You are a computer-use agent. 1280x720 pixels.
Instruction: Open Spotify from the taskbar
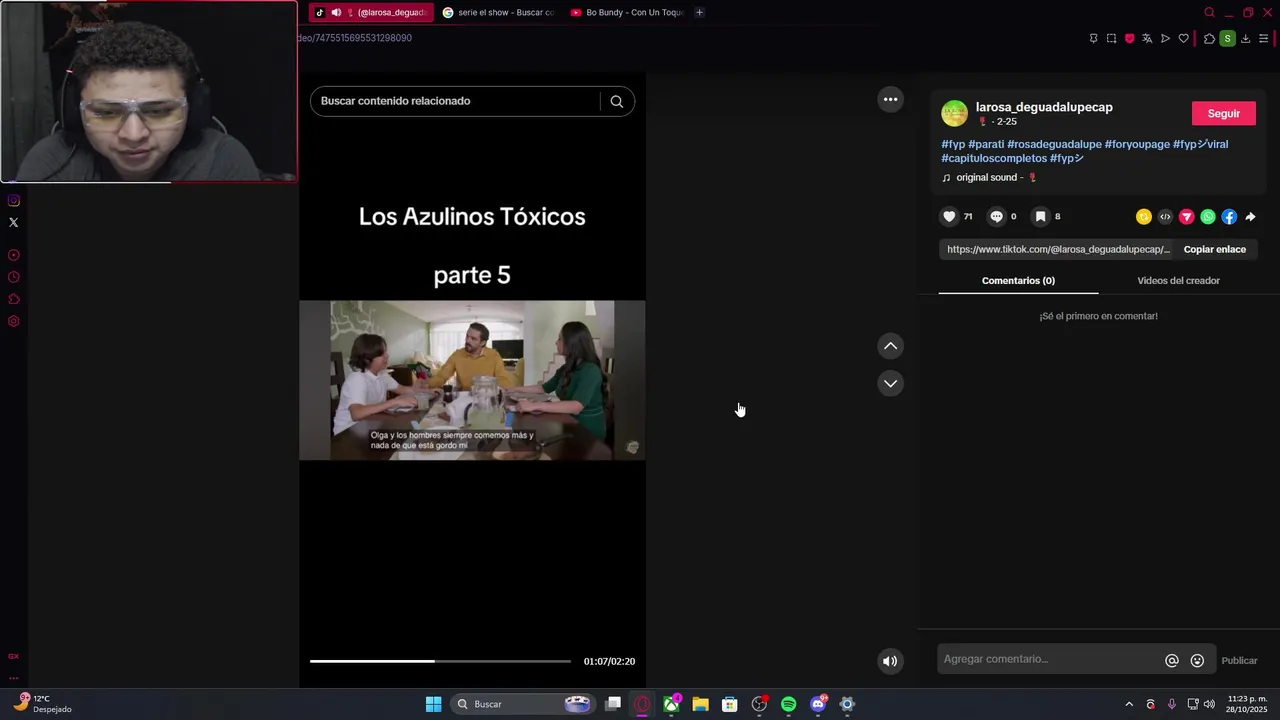coord(788,704)
